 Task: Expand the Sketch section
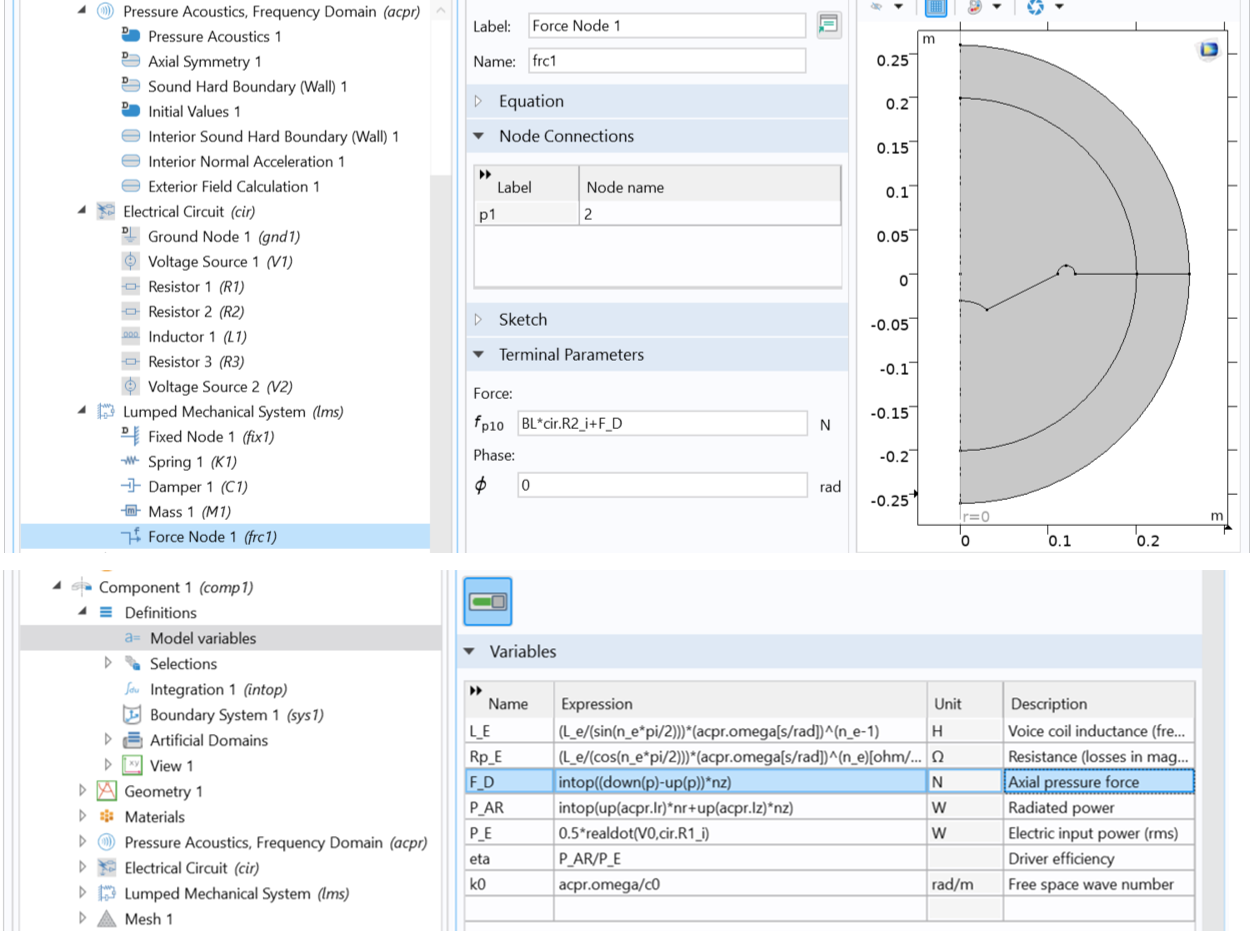tap(480, 319)
